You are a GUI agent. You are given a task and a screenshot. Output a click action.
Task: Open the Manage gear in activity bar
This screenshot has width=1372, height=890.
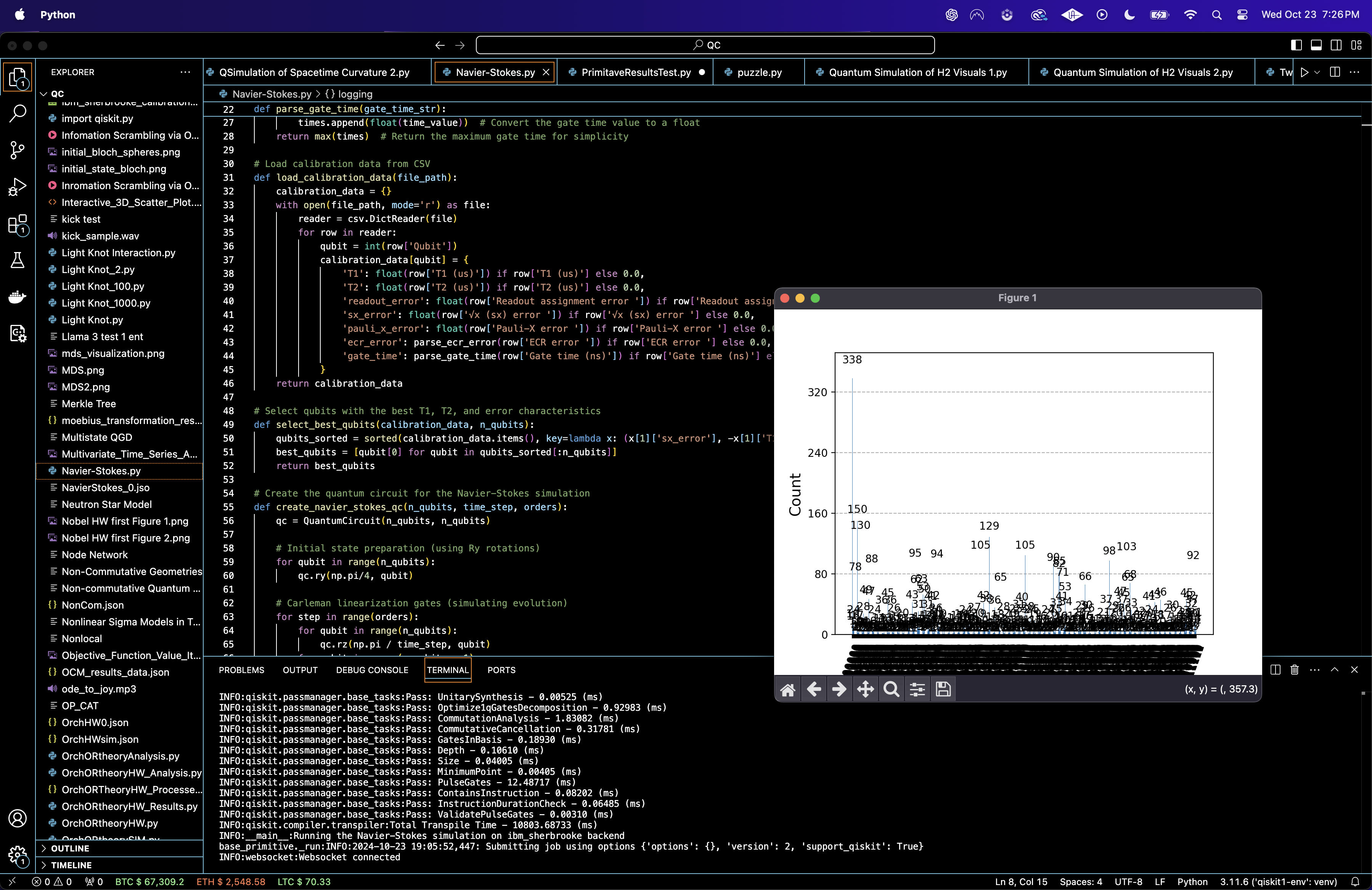tap(18, 855)
